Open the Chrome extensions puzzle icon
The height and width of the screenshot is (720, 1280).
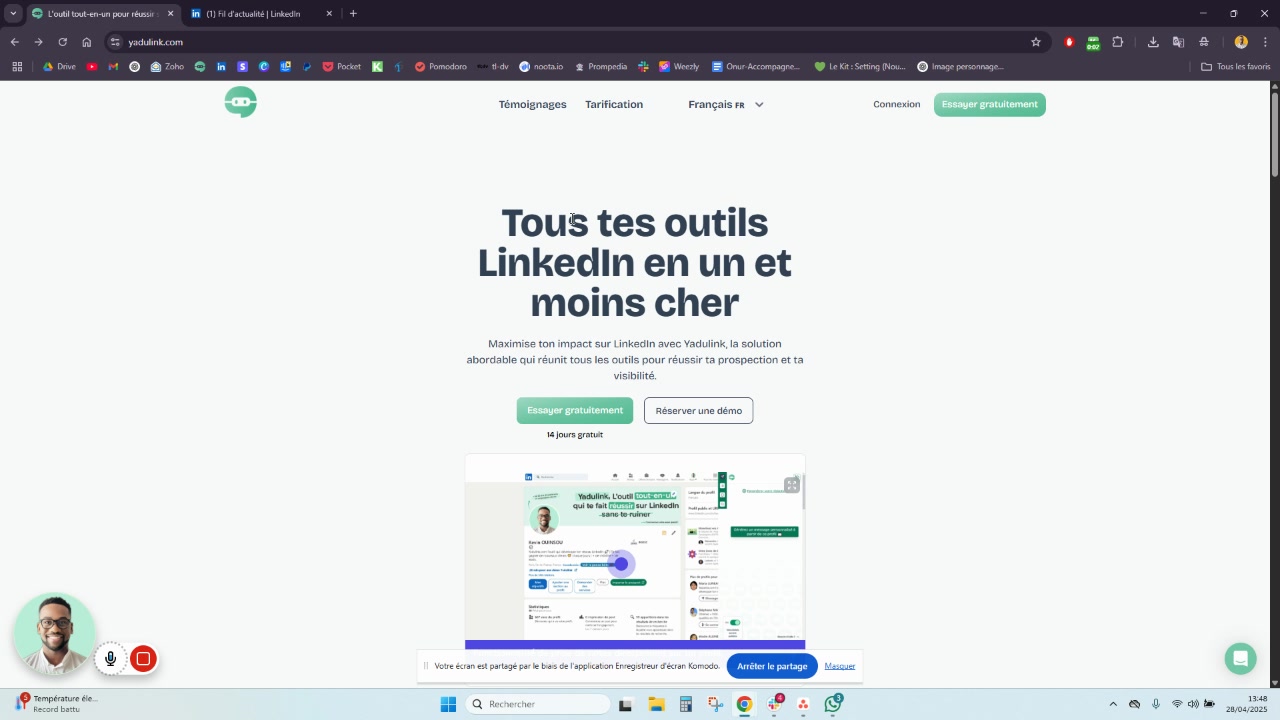click(x=1118, y=42)
